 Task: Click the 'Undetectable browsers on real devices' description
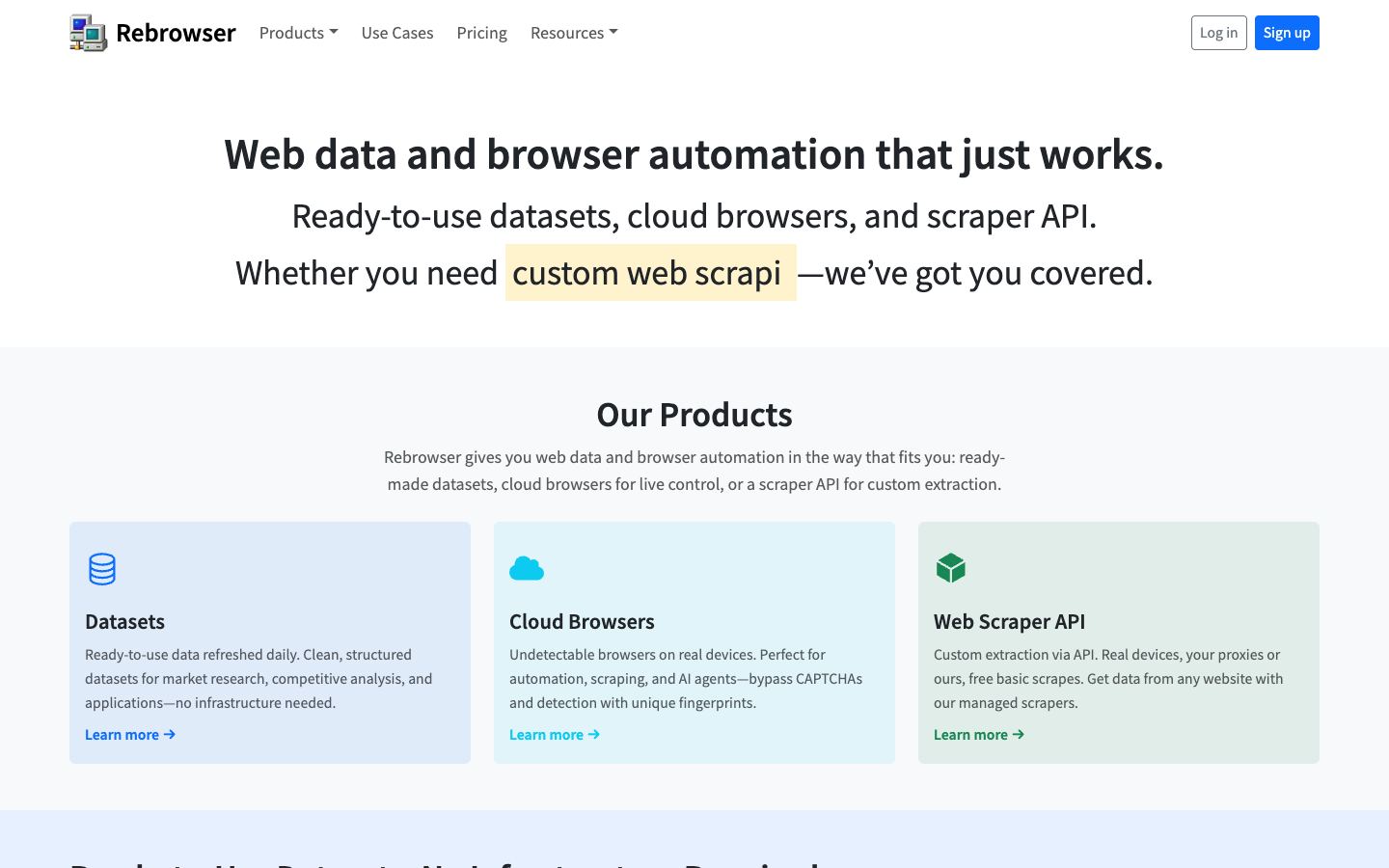pyautogui.click(x=686, y=679)
